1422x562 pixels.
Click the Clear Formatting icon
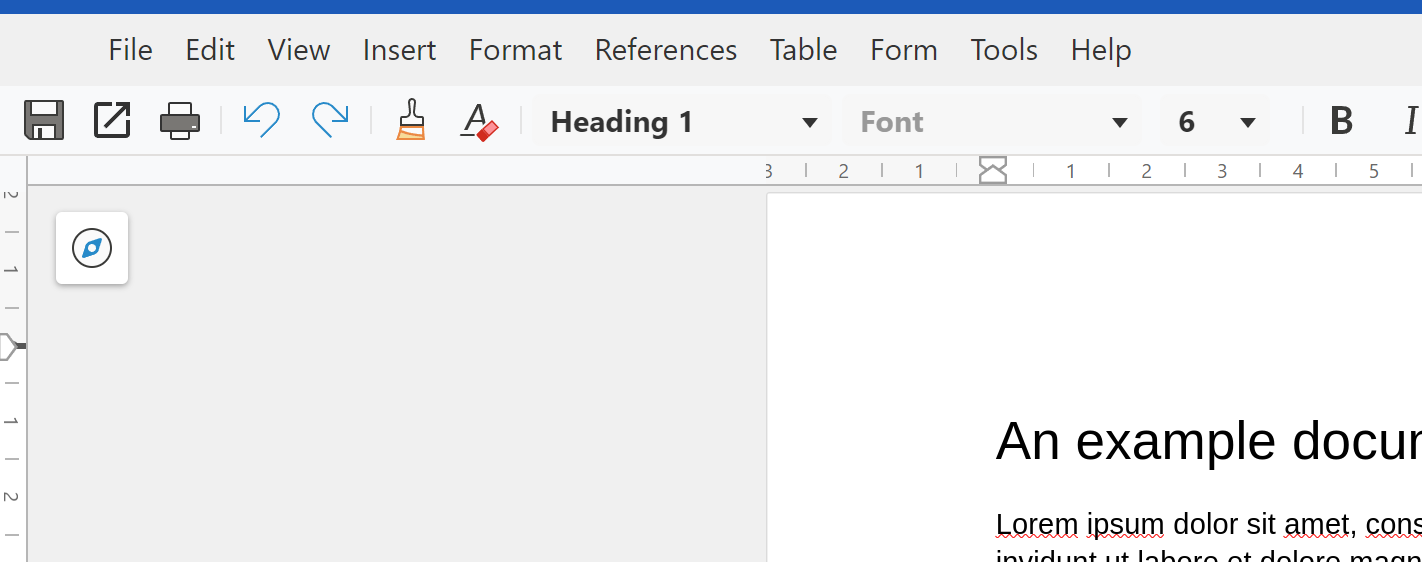pos(479,121)
